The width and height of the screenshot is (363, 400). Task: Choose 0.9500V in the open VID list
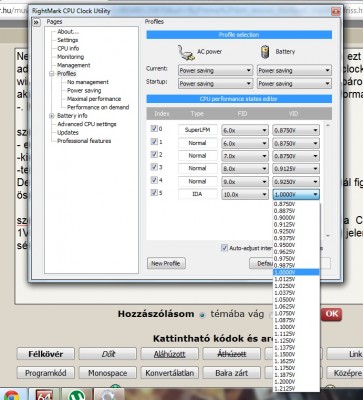coord(296,245)
